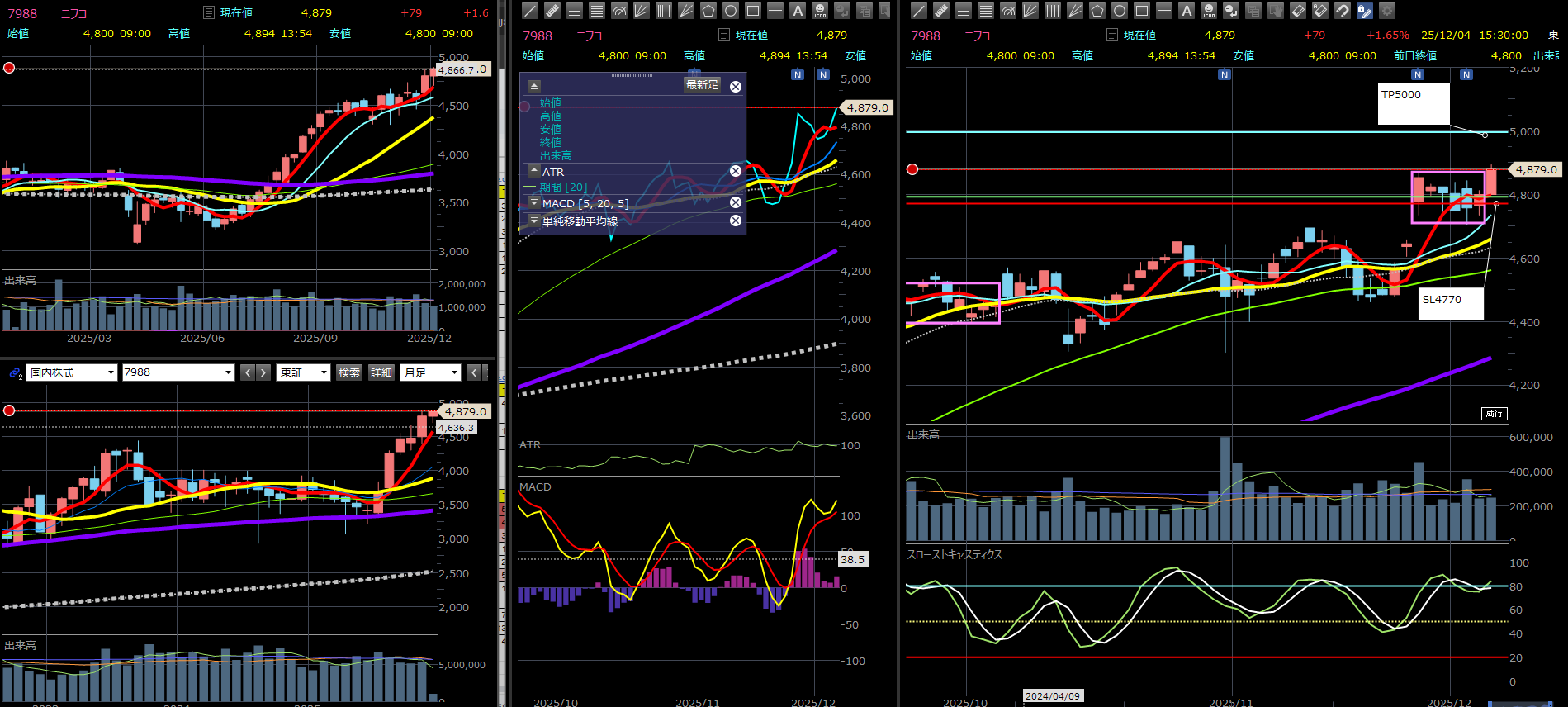Click the 最新足 latest bar tab

point(702,85)
